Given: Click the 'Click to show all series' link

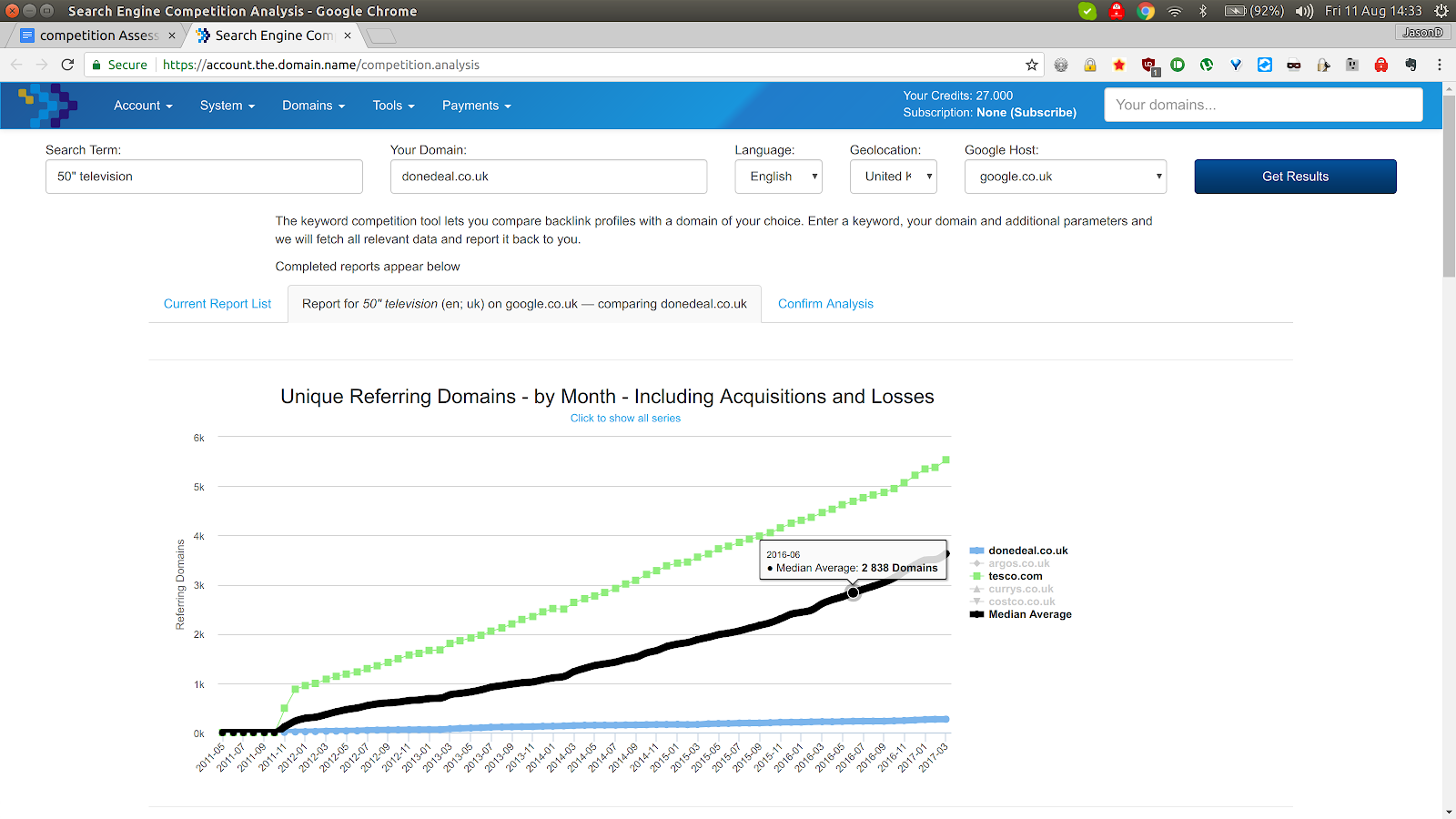Looking at the screenshot, I should pyautogui.click(x=625, y=419).
